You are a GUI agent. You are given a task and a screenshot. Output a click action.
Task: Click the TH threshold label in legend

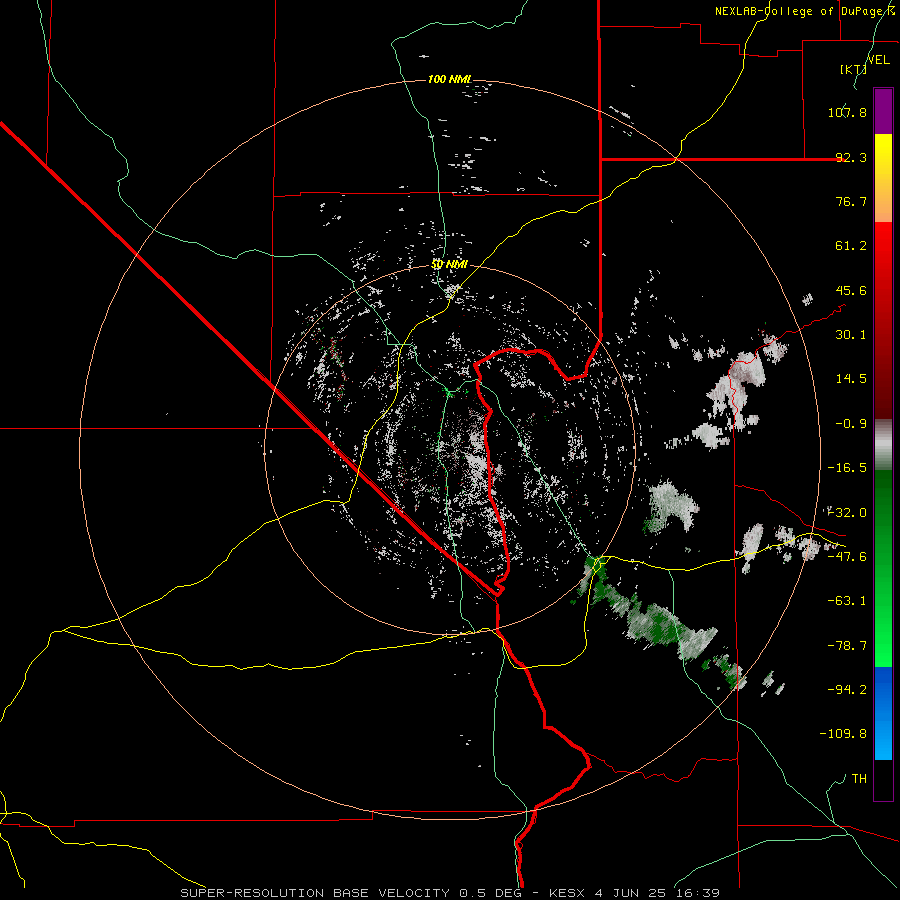tap(859, 779)
